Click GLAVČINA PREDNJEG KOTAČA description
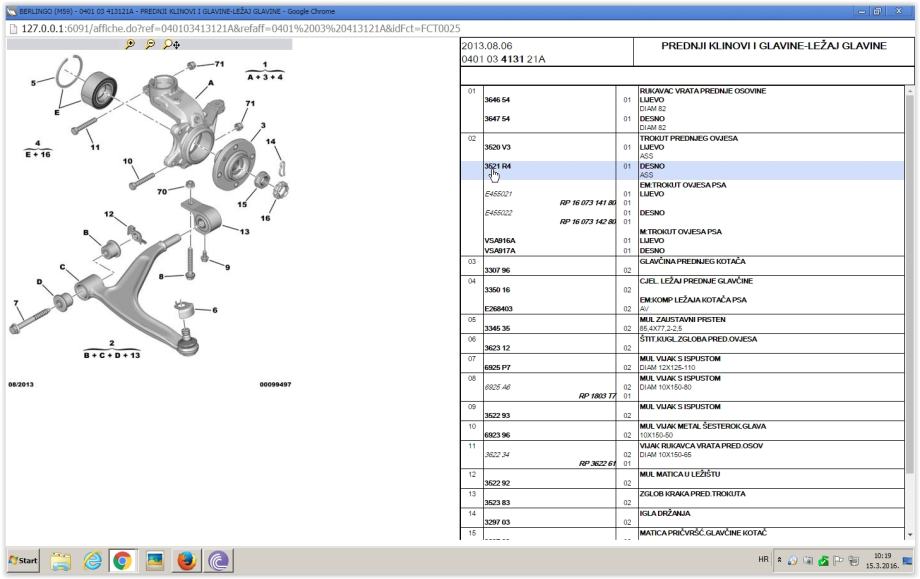This screenshot has height=579, width=920. pos(692,262)
